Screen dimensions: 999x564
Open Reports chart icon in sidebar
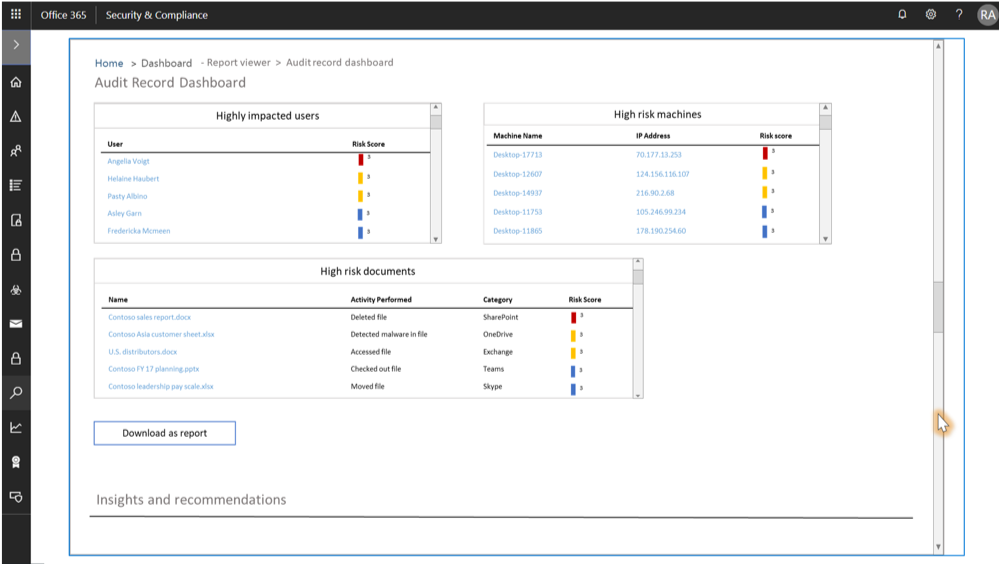pyautogui.click(x=16, y=428)
